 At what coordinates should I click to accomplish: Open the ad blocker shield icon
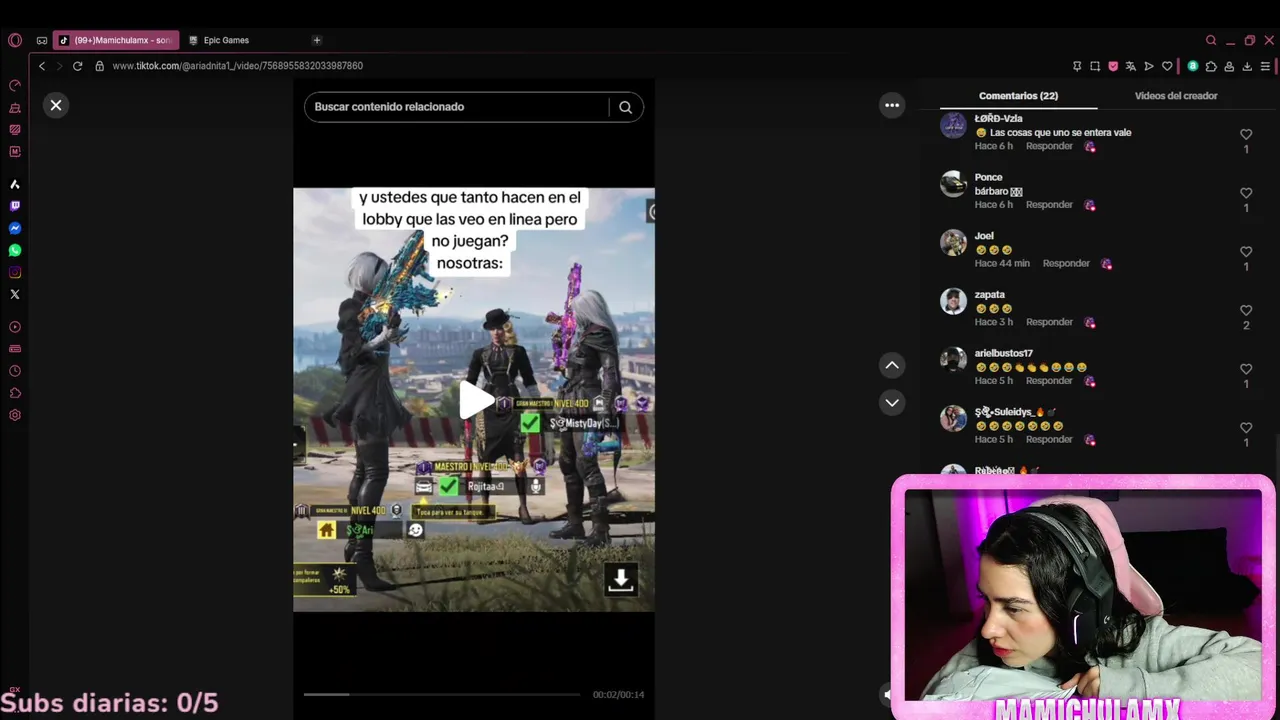click(x=1113, y=66)
